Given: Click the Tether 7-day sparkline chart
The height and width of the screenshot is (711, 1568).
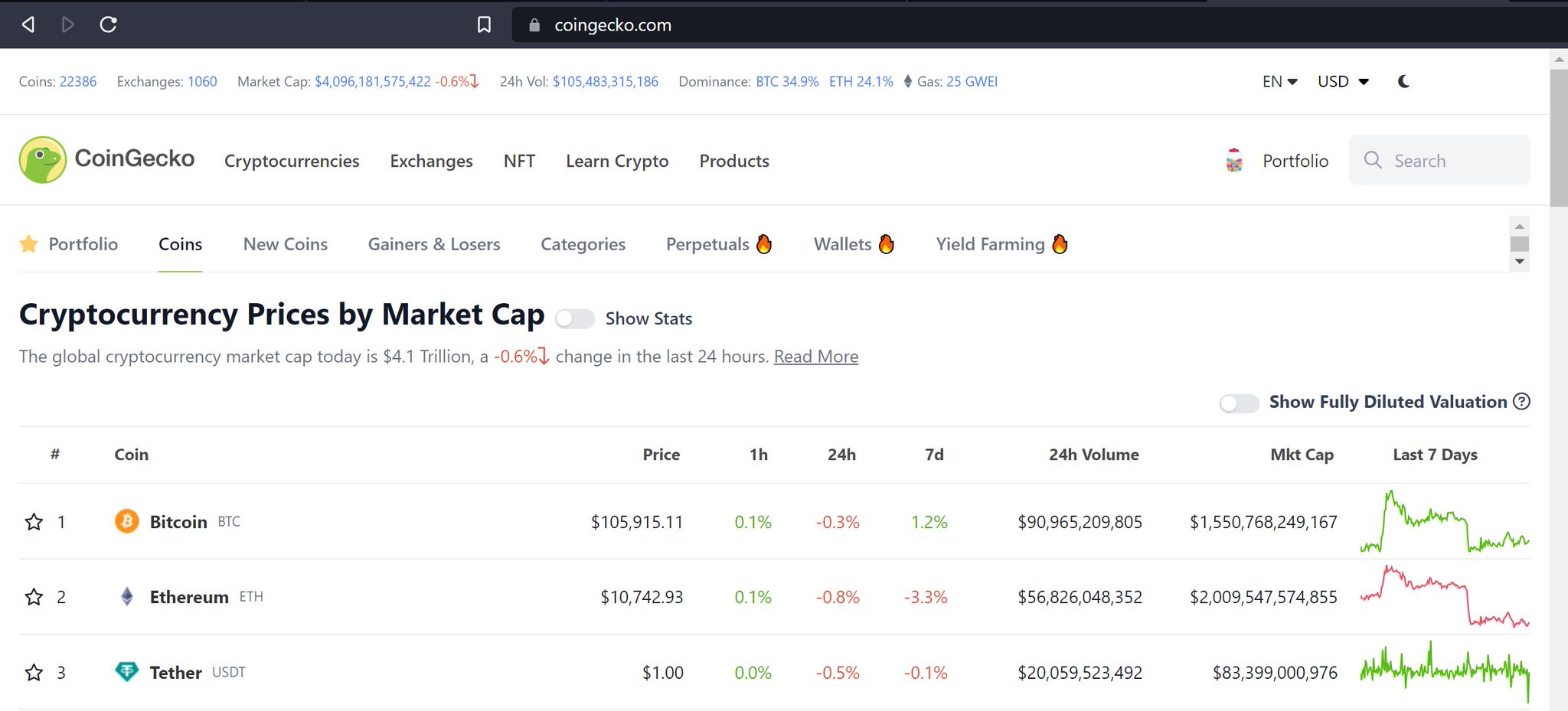Looking at the screenshot, I should [x=1445, y=671].
